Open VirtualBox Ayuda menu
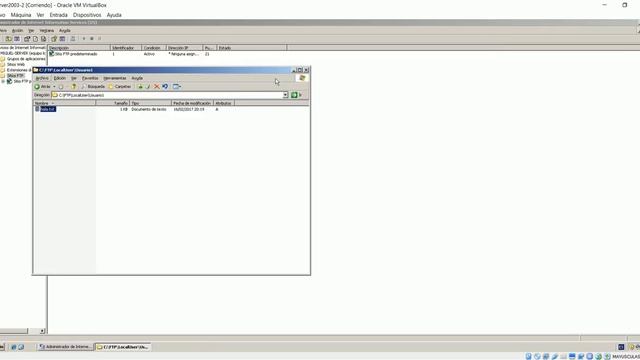The width and height of the screenshot is (640, 360). point(114,15)
